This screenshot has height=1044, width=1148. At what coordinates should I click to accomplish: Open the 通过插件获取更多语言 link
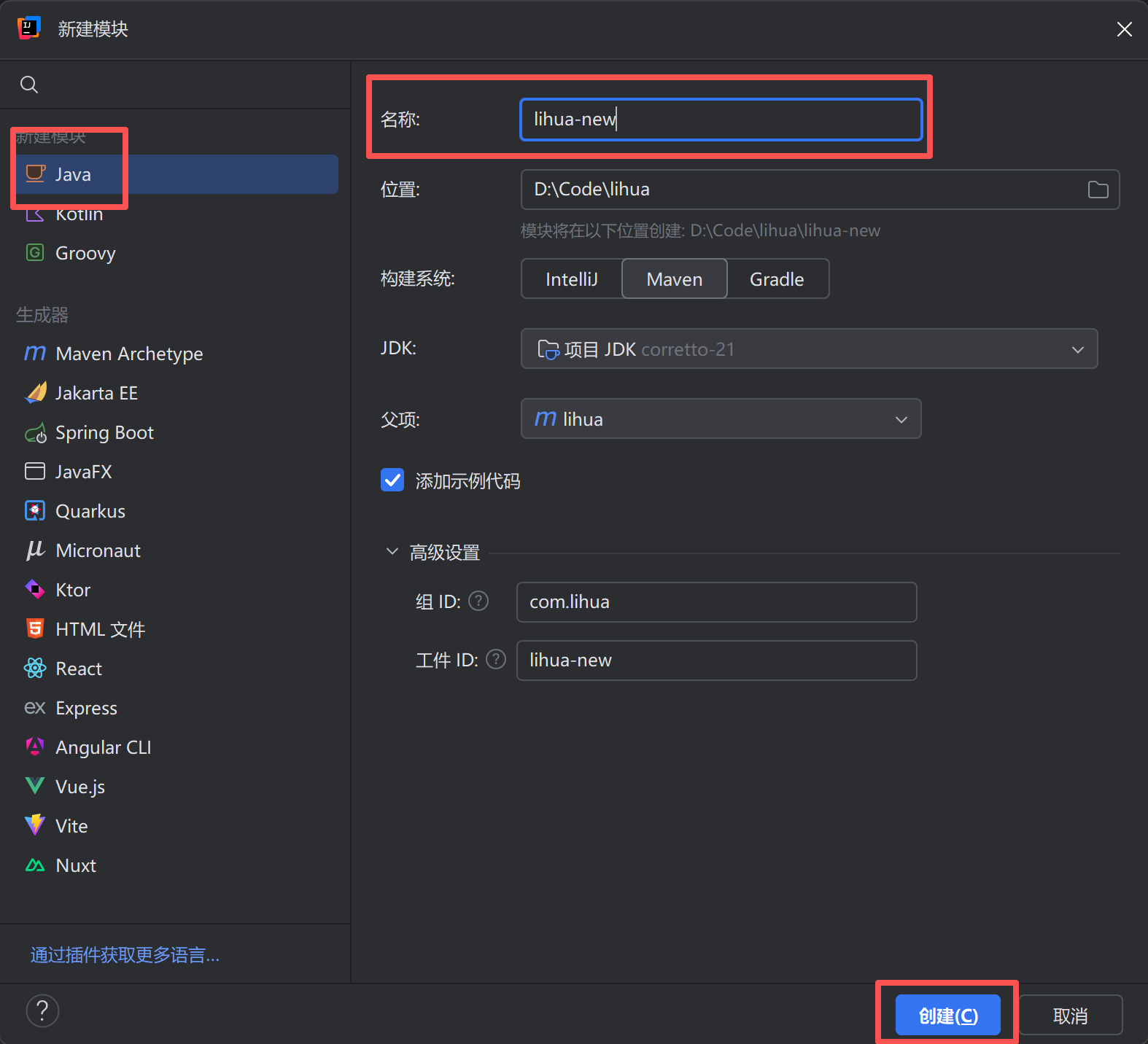pyautogui.click(x=125, y=955)
